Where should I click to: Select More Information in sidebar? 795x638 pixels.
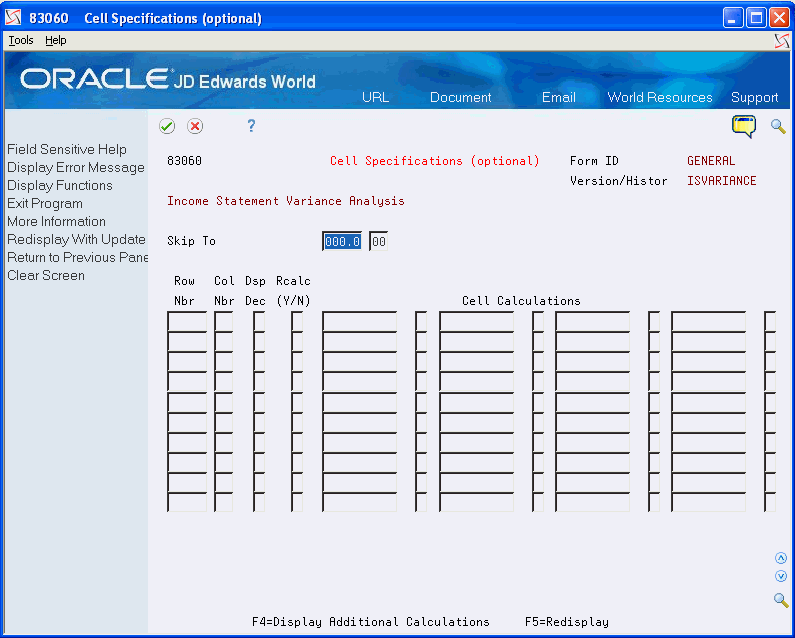(56, 222)
